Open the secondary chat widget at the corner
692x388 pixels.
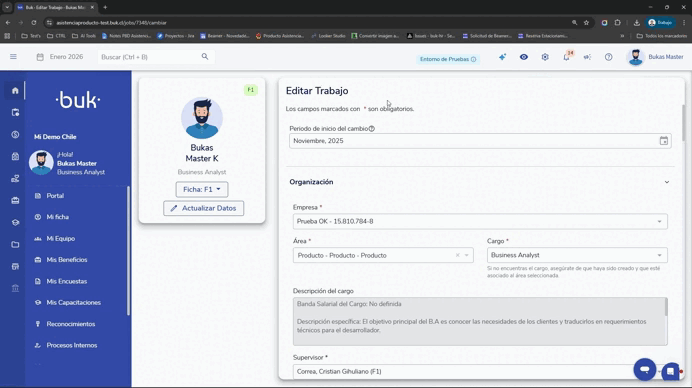point(671,371)
